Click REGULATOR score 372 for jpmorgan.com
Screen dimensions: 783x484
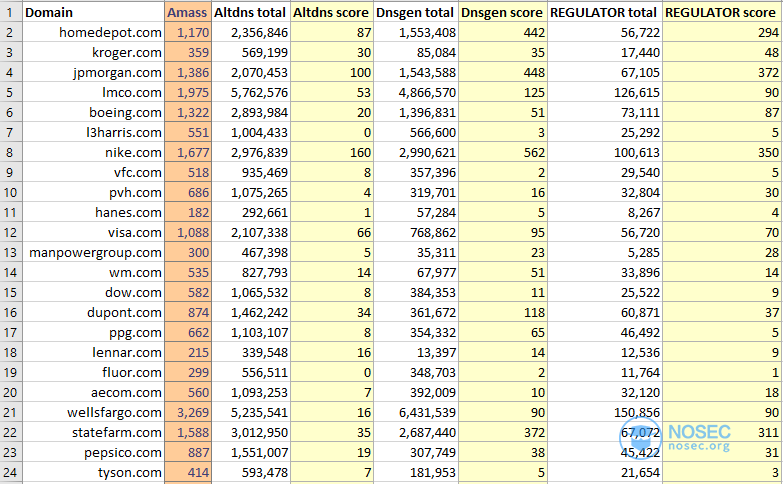coord(722,72)
